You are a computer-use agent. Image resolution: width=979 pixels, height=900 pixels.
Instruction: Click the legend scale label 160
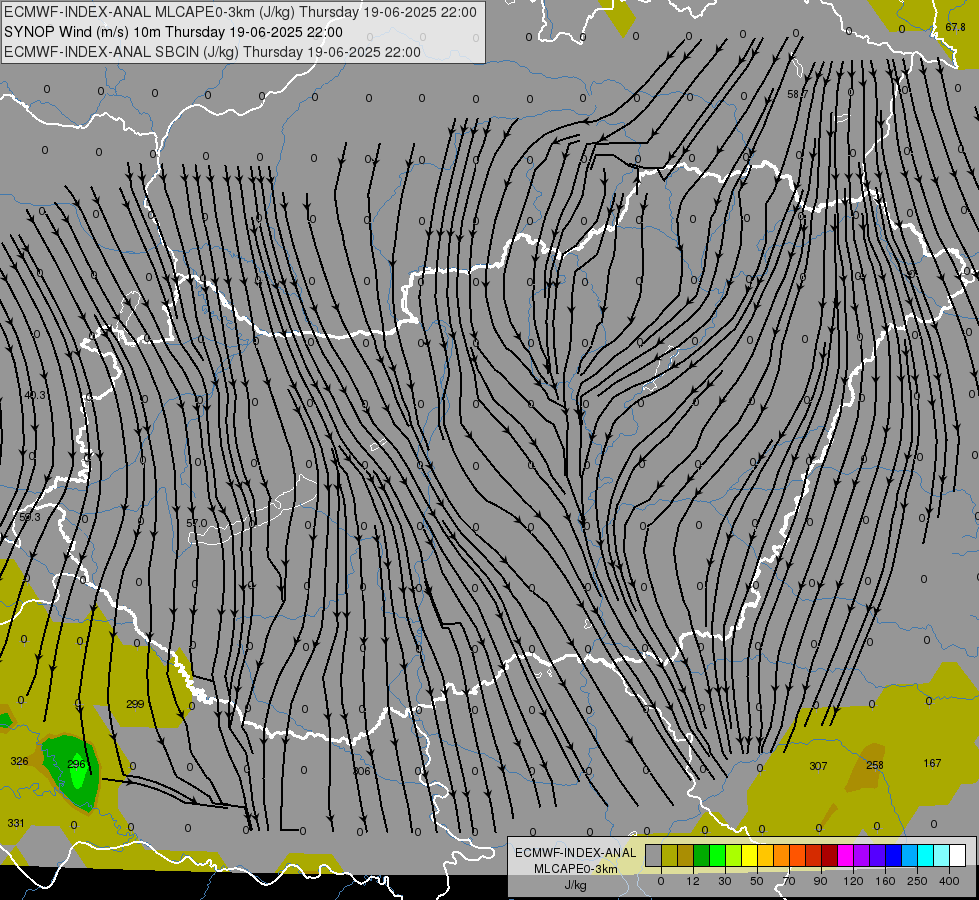(x=885, y=882)
